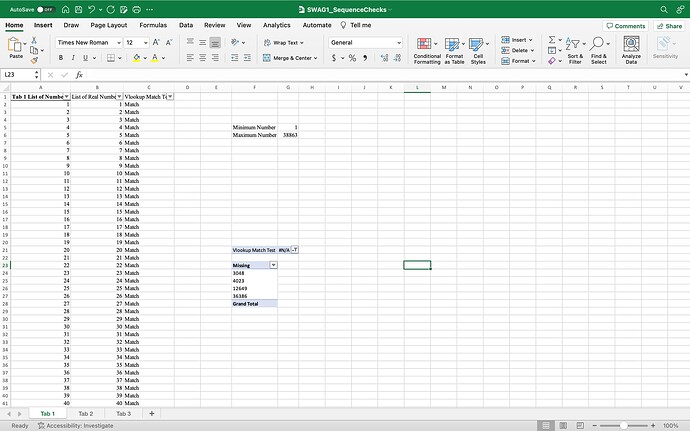The height and width of the screenshot is (431, 690).
Task: Align cell contents to the left
Action: 190,58
